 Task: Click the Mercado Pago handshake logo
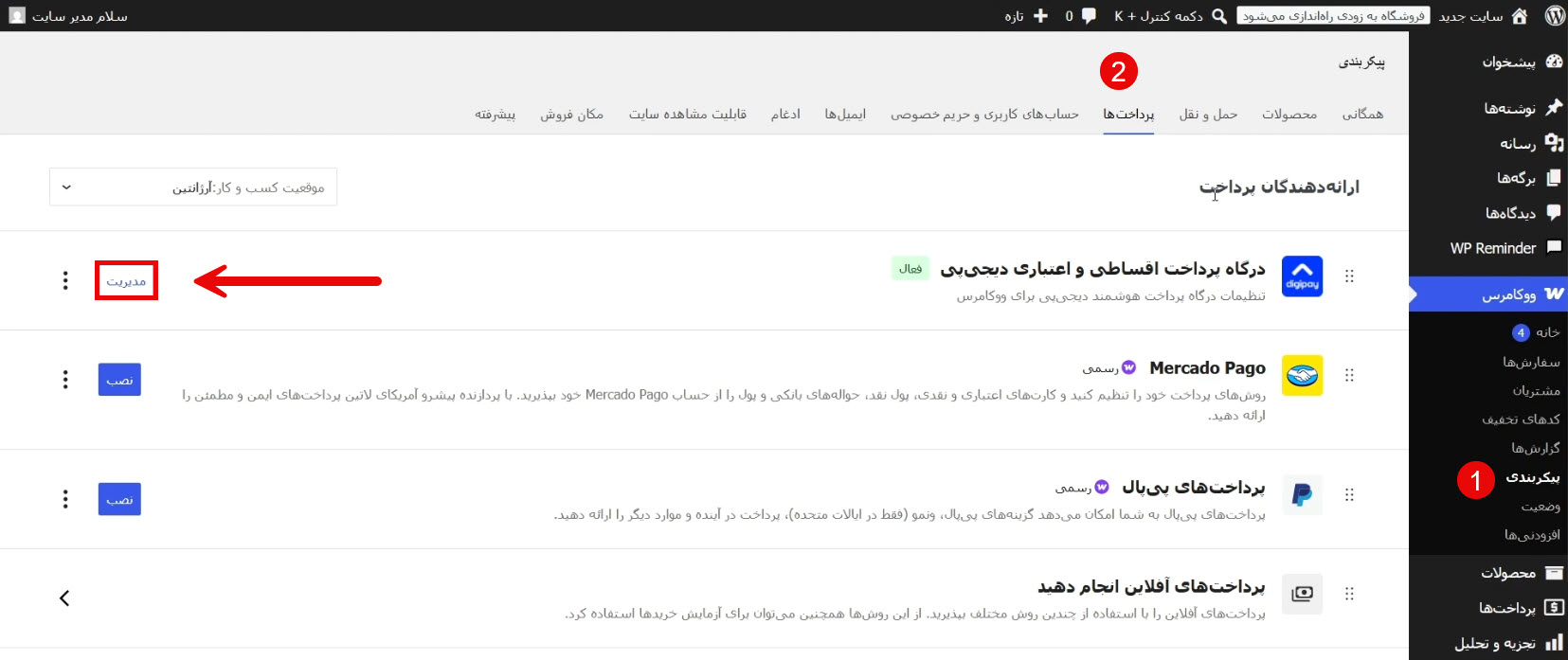pos(1302,375)
